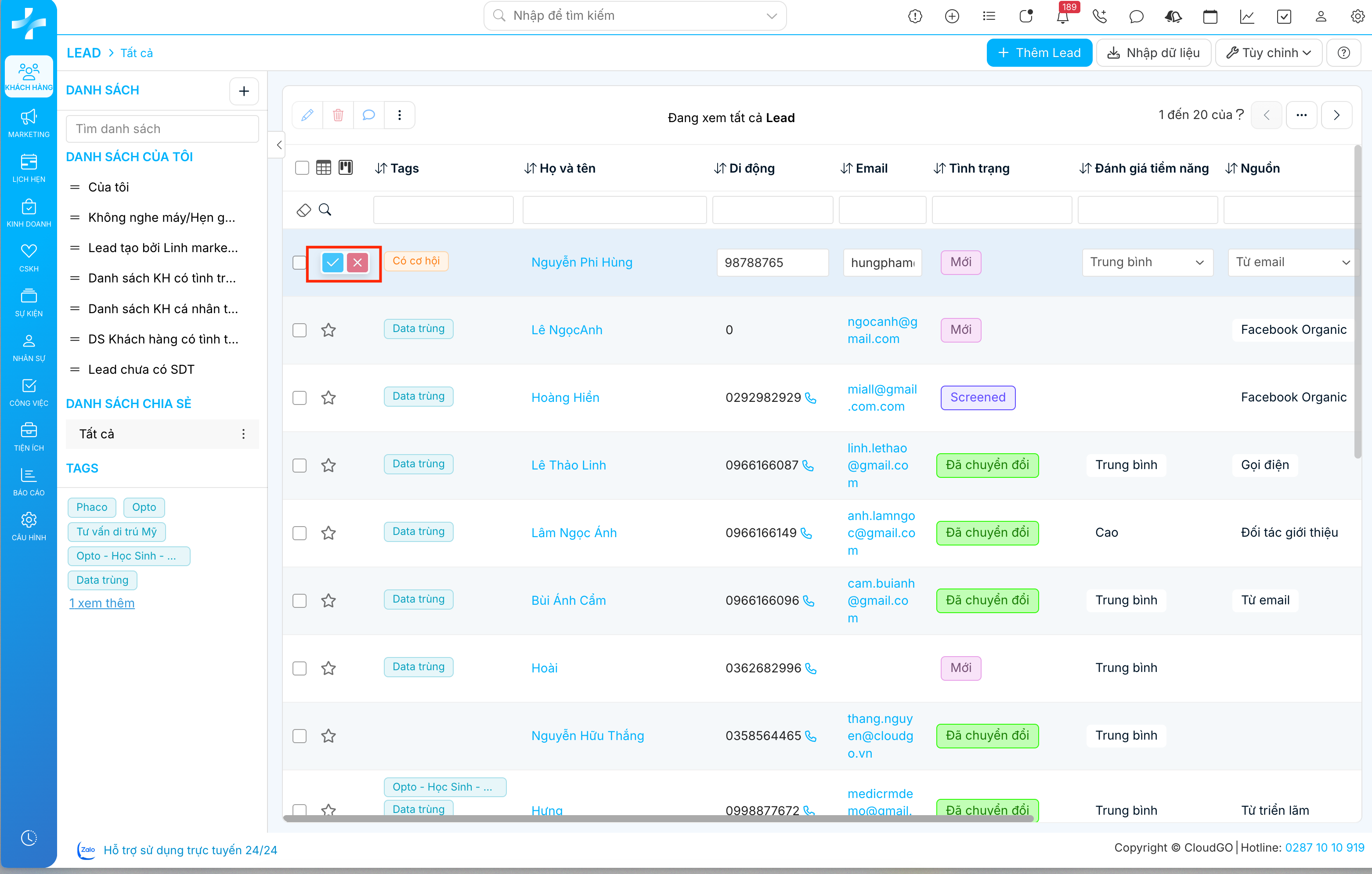1372x874 pixels.
Task: Click the red trash delete icon
Action: coord(338,115)
